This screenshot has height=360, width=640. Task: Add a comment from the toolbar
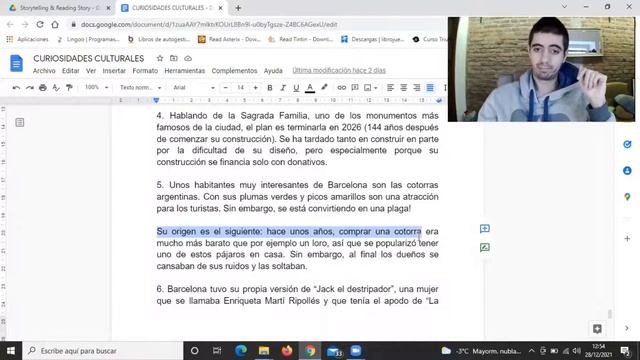pos(355,88)
